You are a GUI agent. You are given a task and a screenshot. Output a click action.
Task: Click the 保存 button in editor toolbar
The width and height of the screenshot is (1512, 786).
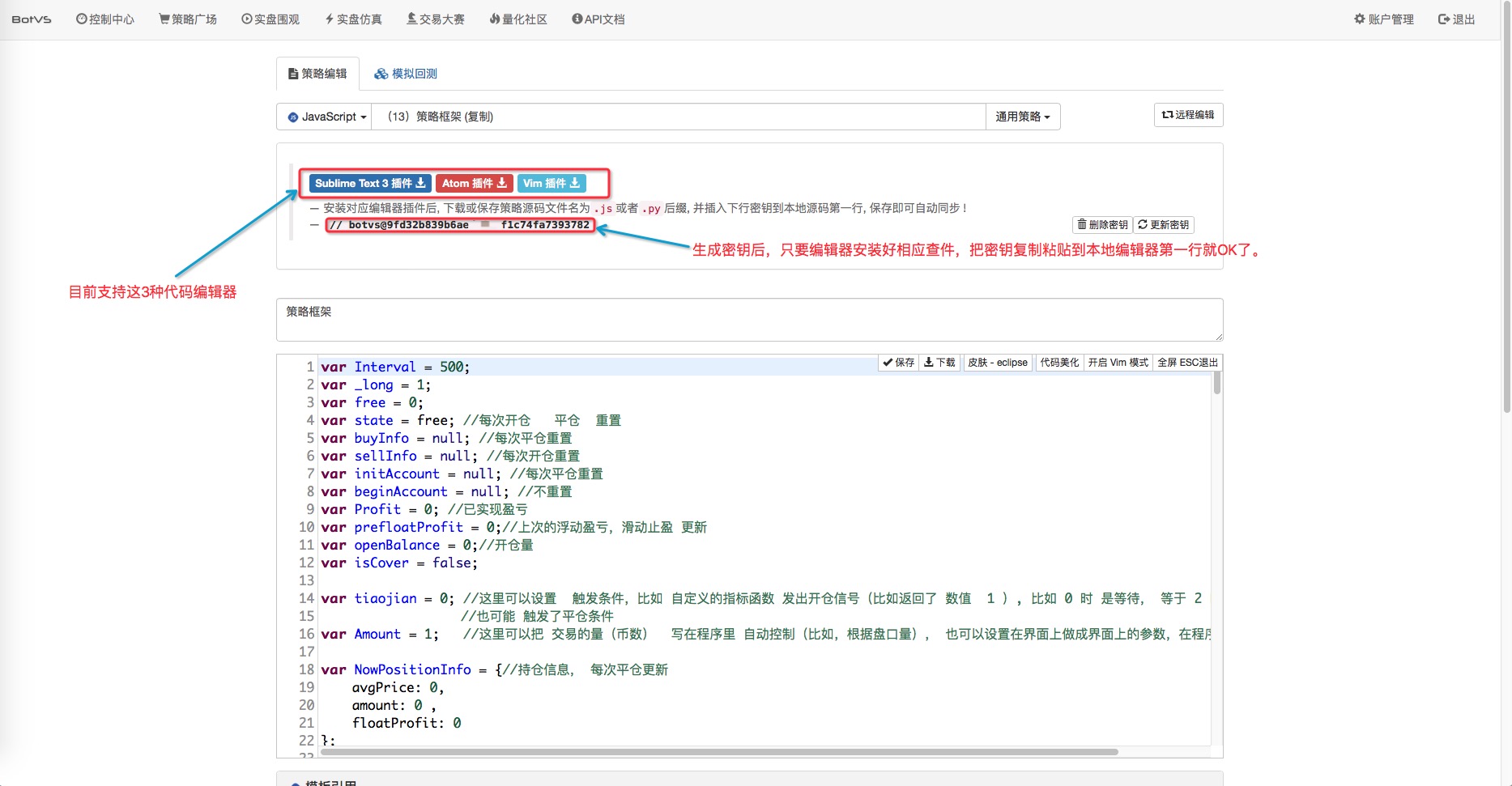pyautogui.click(x=899, y=363)
